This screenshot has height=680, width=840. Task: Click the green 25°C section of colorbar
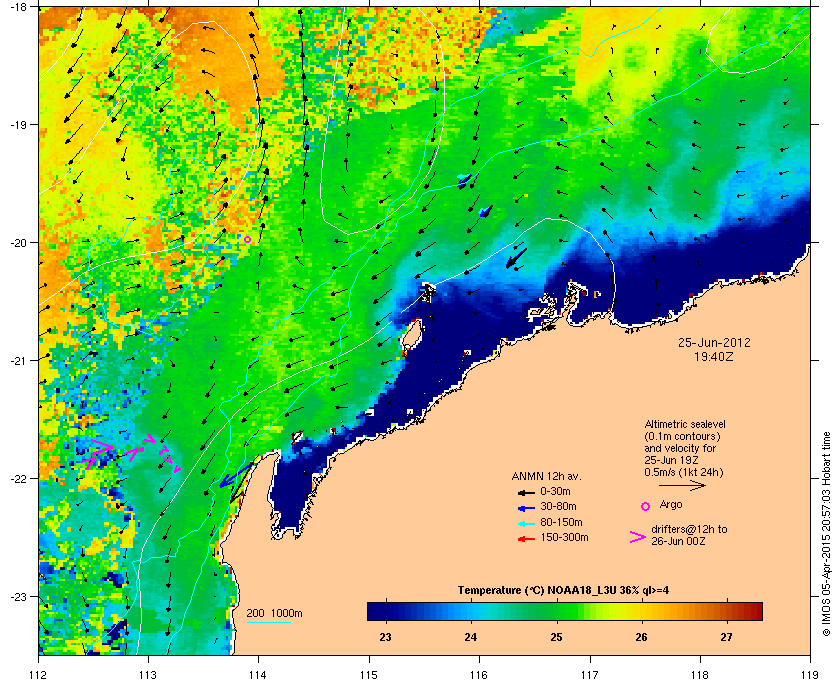click(557, 611)
